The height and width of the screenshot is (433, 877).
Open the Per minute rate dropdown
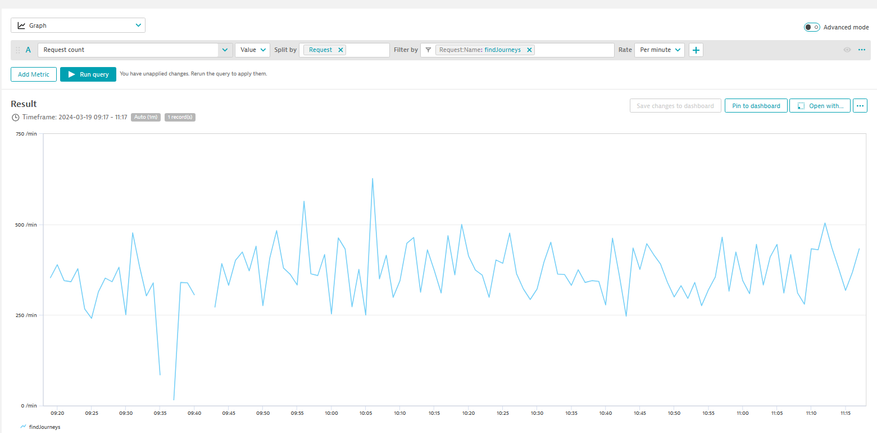[x=660, y=50]
